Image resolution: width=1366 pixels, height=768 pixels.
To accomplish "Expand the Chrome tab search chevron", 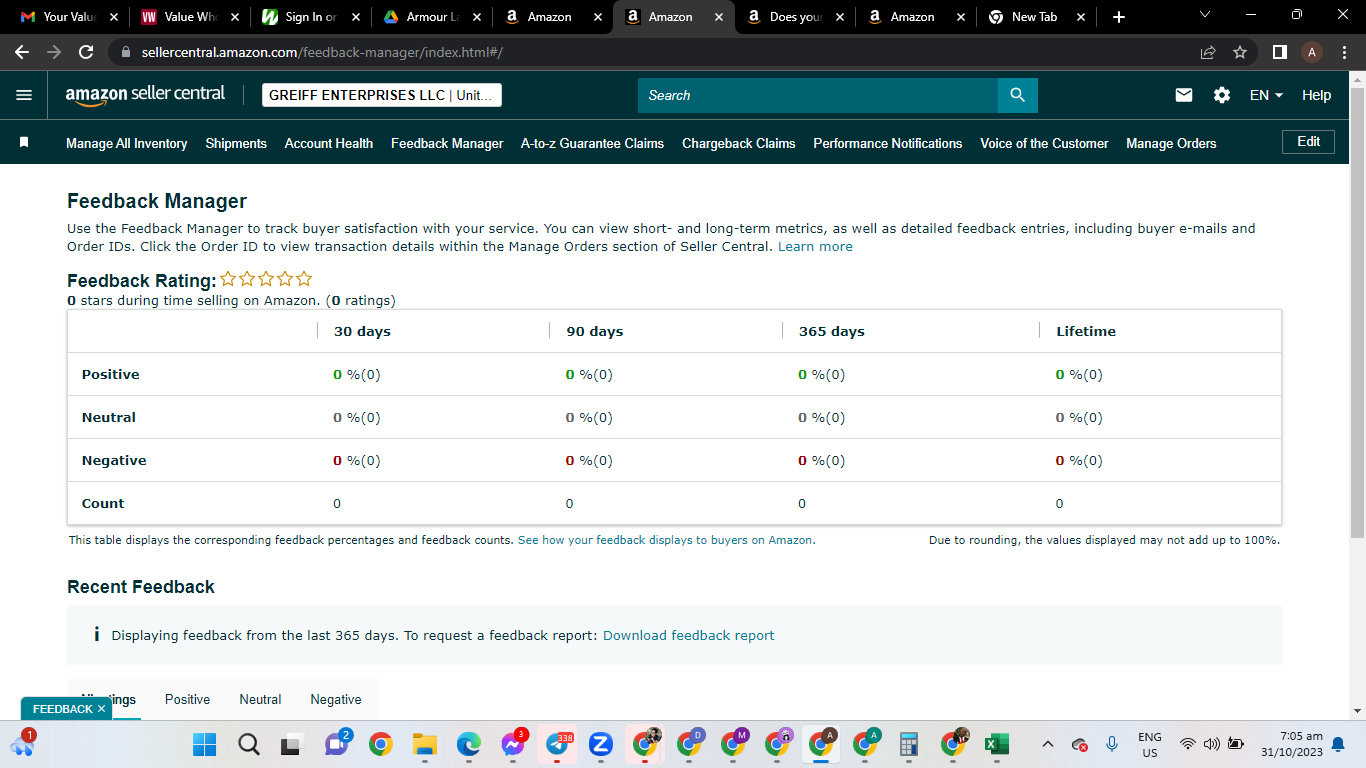I will pyautogui.click(x=1204, y=15).
